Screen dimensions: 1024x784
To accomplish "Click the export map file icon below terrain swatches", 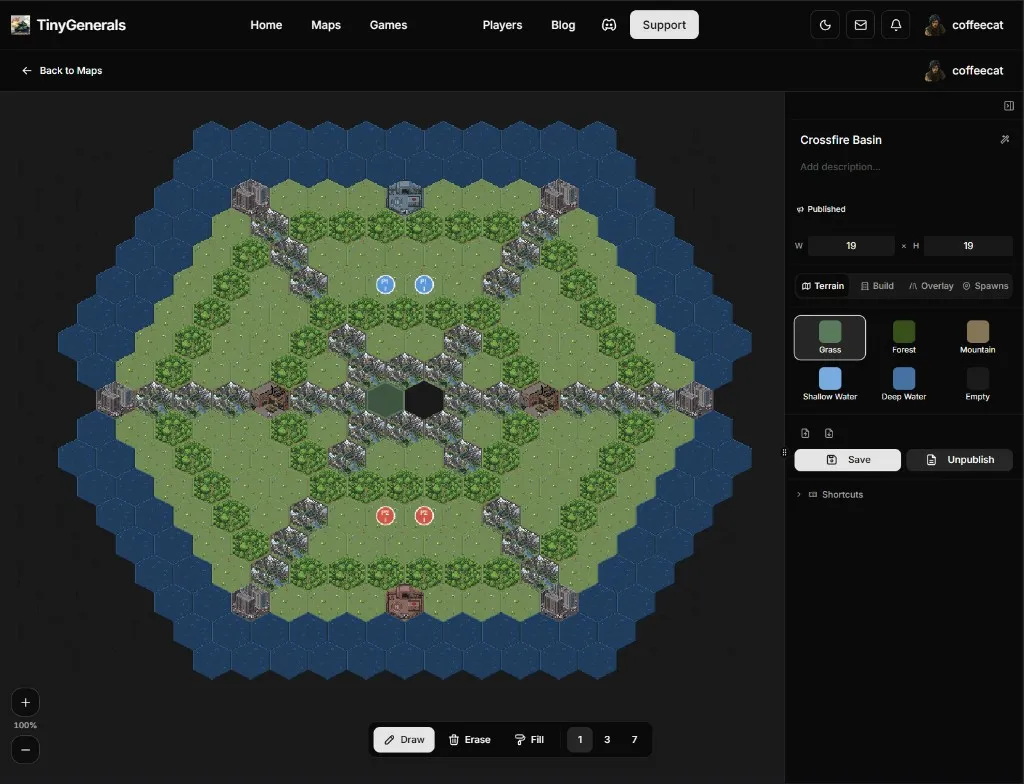I will pyautogui.click(x=829, y=432).
